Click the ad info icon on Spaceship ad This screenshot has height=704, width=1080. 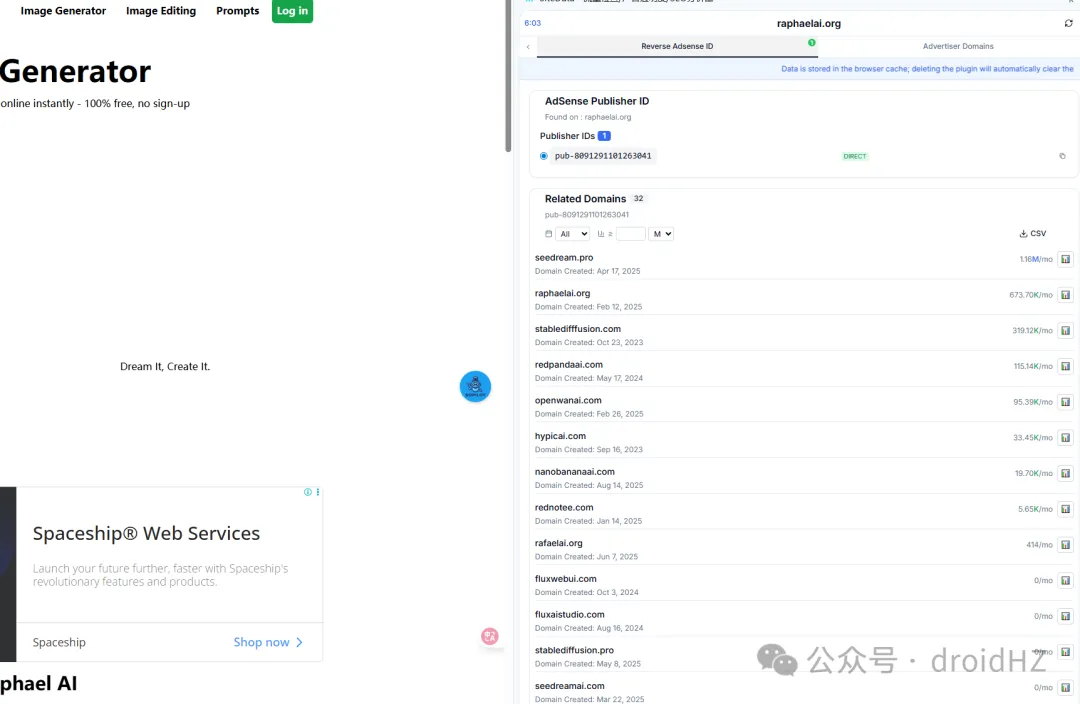(x=308, y=492)
